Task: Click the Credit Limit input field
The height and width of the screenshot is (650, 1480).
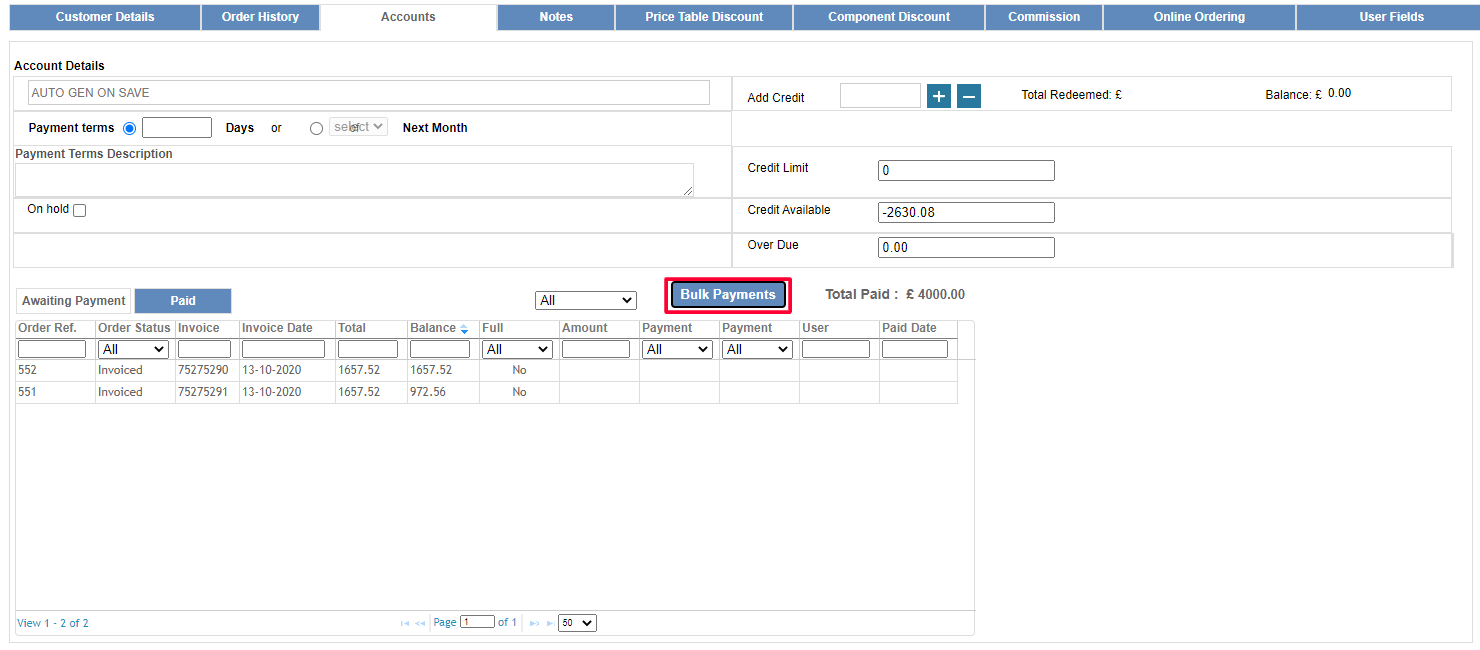Action: 965,170
